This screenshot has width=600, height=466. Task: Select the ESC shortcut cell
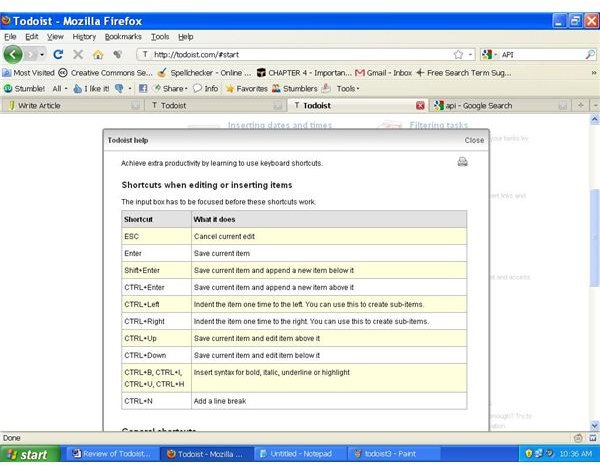(157, 236)
